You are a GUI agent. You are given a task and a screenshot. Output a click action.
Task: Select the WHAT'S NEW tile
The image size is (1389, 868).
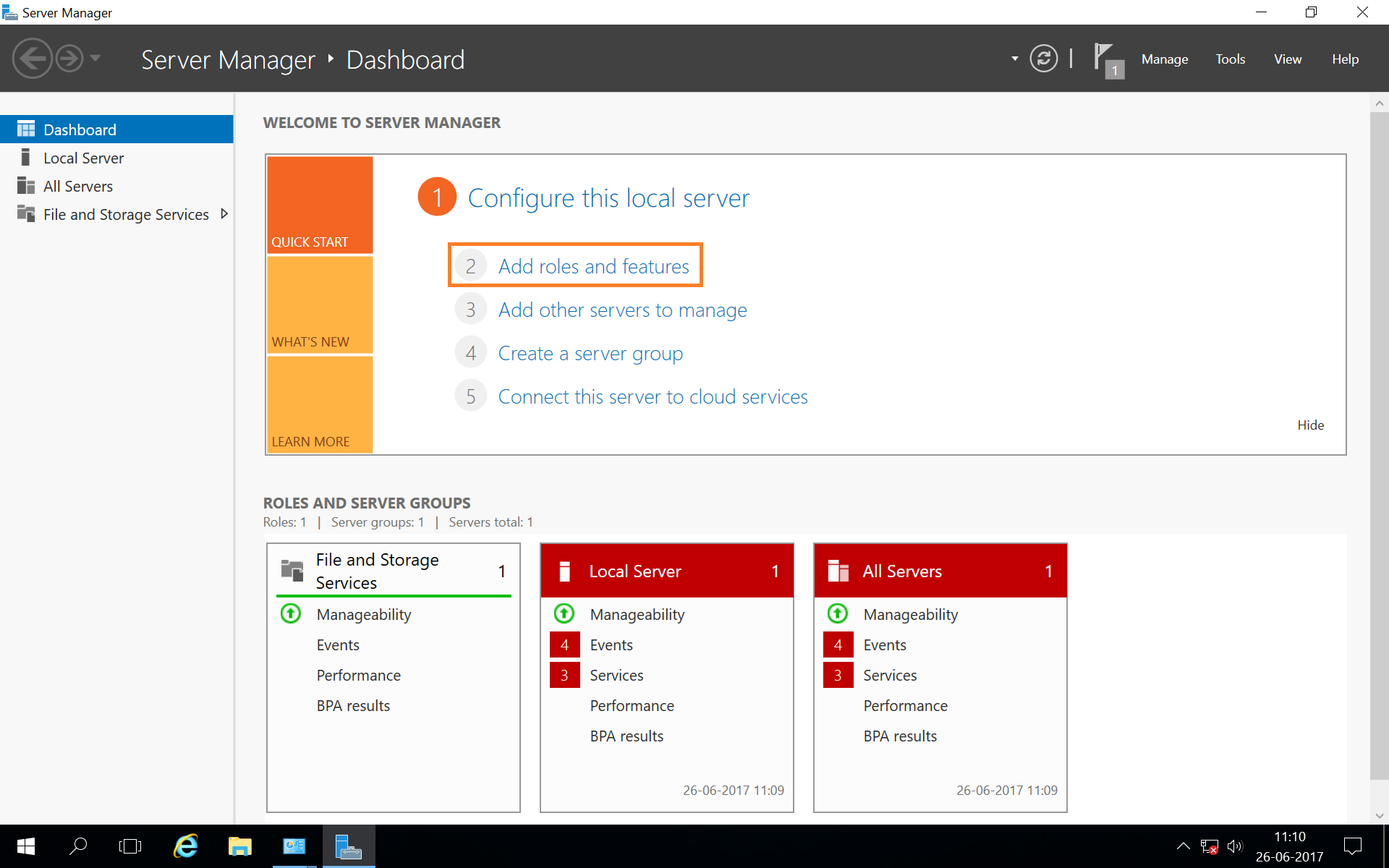point(320,305)
